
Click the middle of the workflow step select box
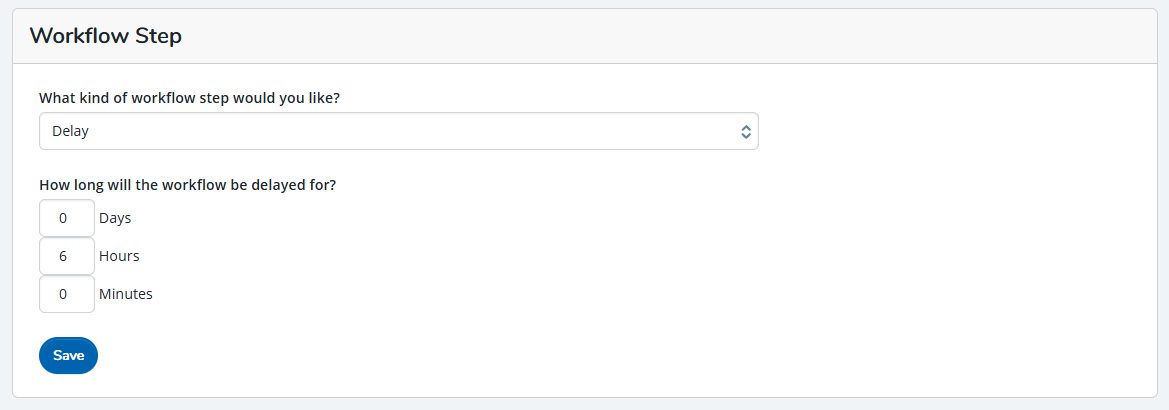(x=398, y=131)
